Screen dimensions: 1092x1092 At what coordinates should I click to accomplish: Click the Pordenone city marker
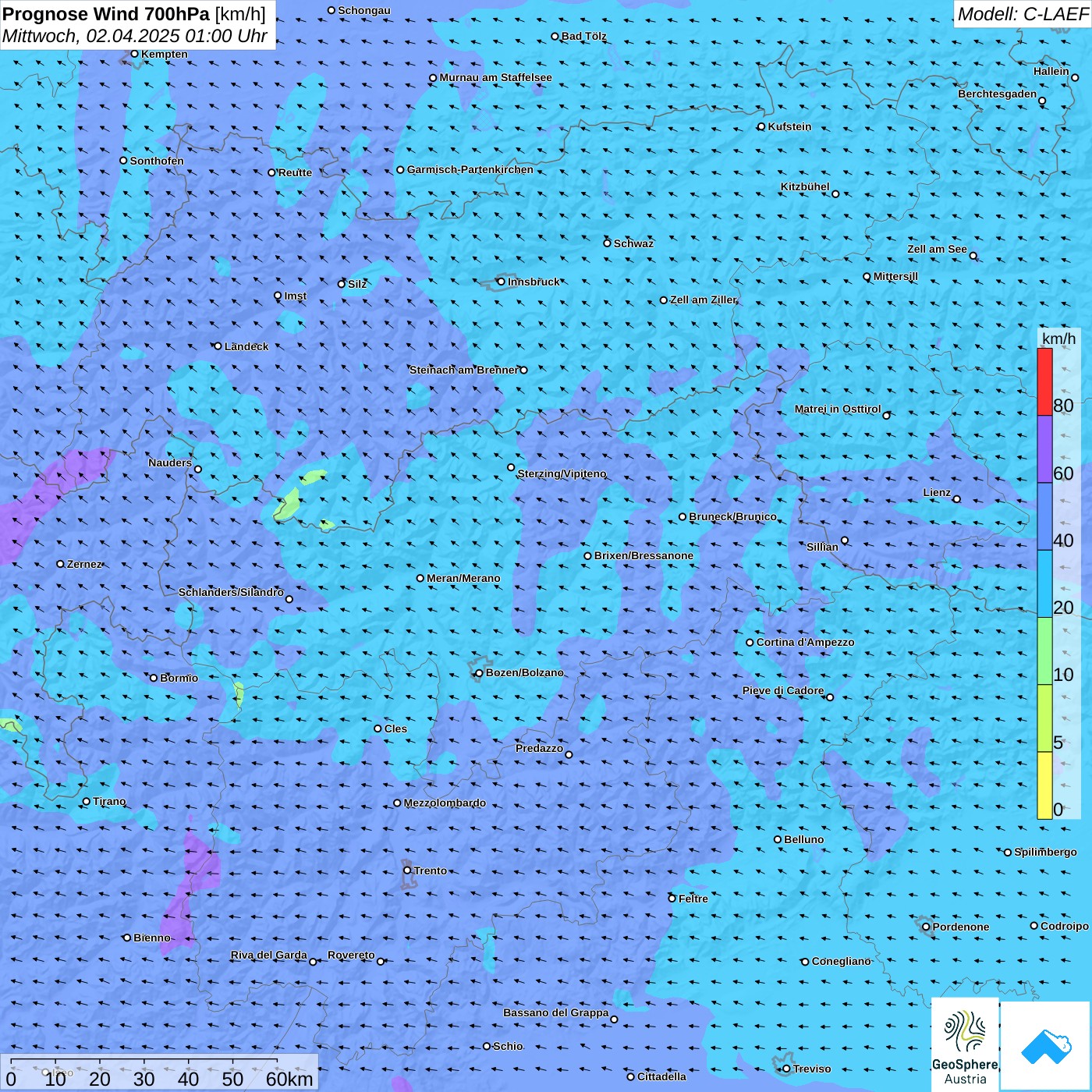[926, 927]
